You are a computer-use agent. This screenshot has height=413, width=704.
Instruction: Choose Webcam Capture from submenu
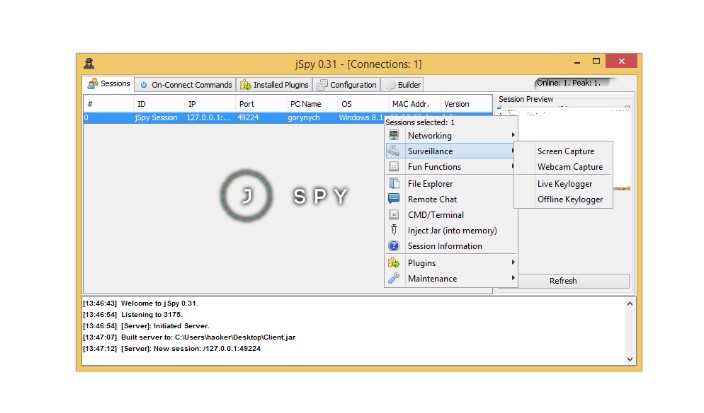coord(563,167)
